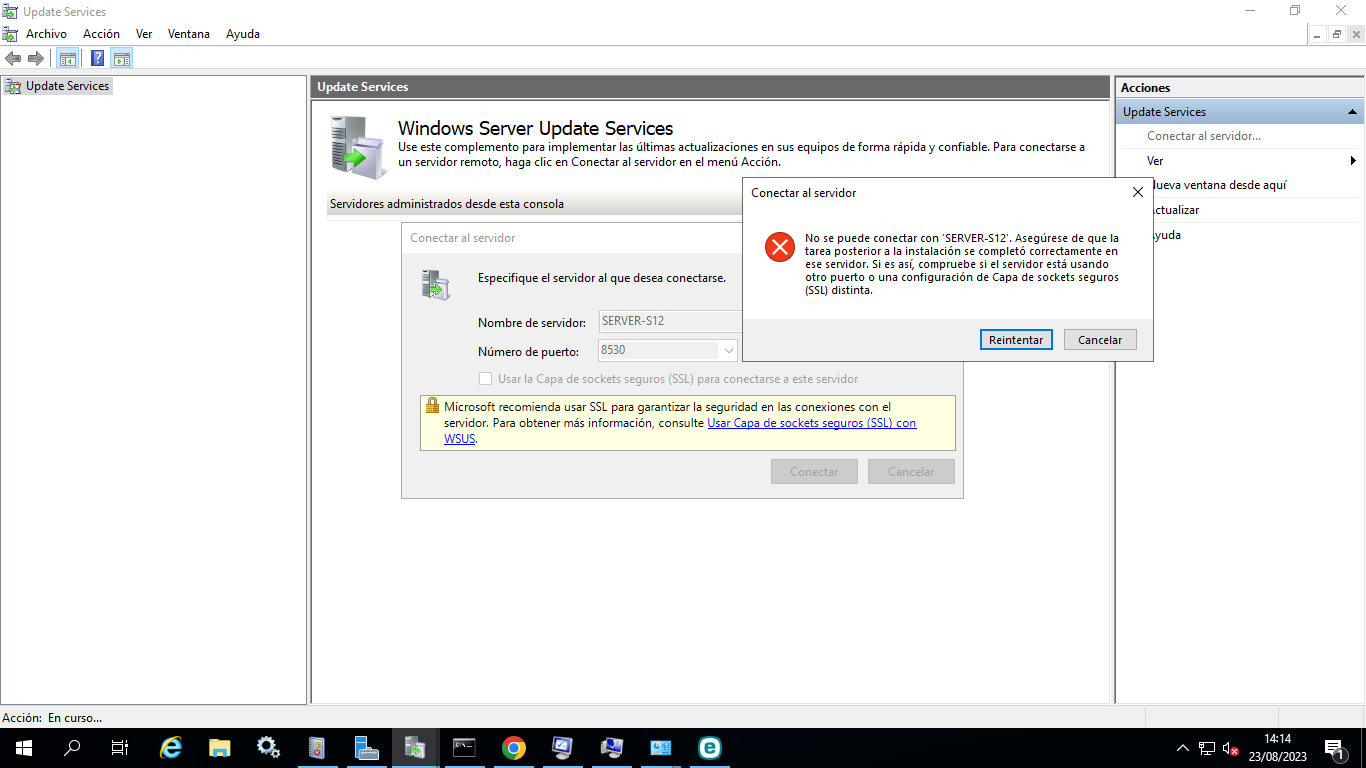Viewport: 1366px width, 768px height.
Task: Open Task View on the taskbar
Action: click(120, 747)
